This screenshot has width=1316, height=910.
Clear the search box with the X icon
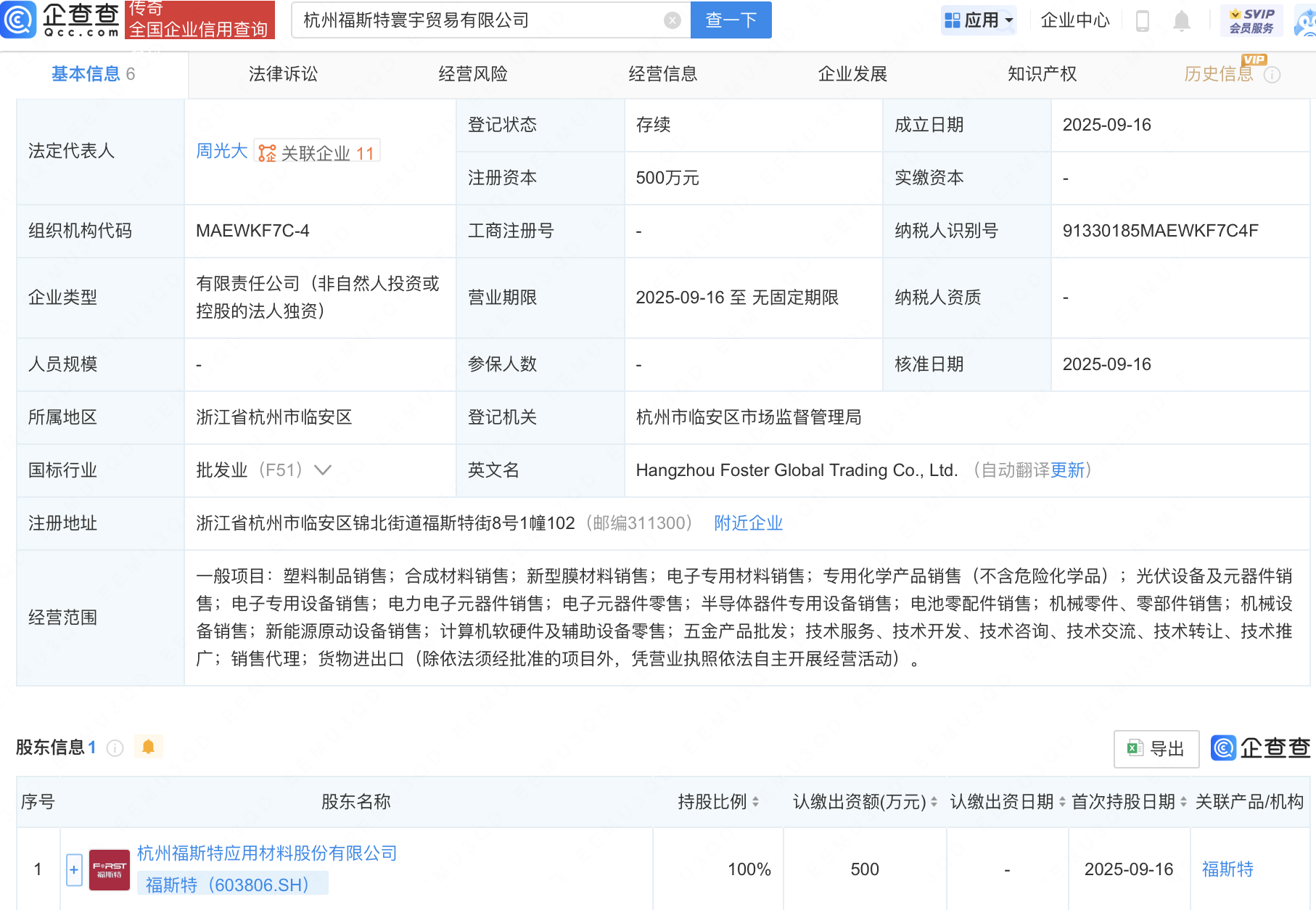click(x=673, y=20)
